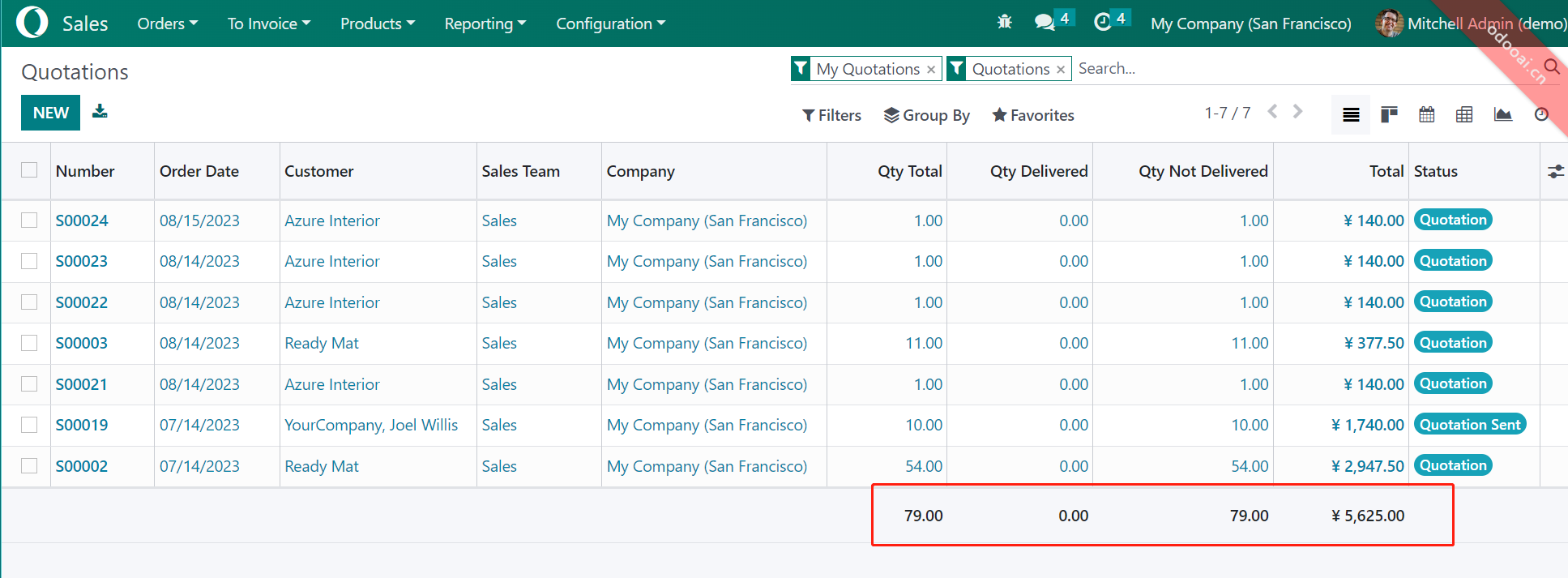Sort by Number column header
1568x578 pixels.
pyautogui.click(x=85, y=171)
